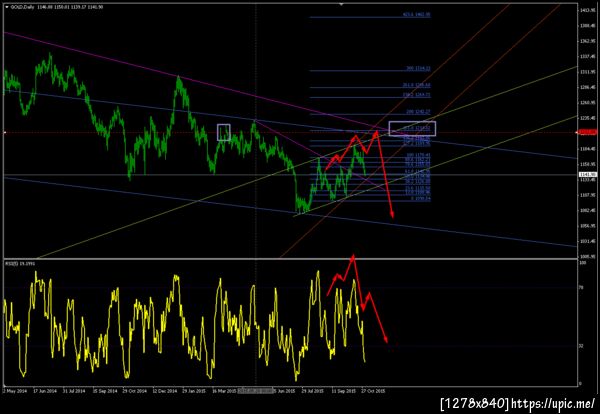Click the 2 May 2014 date label
Viewport: 600px width, 414px height.
pyautogui.click(x=15, y=391)
